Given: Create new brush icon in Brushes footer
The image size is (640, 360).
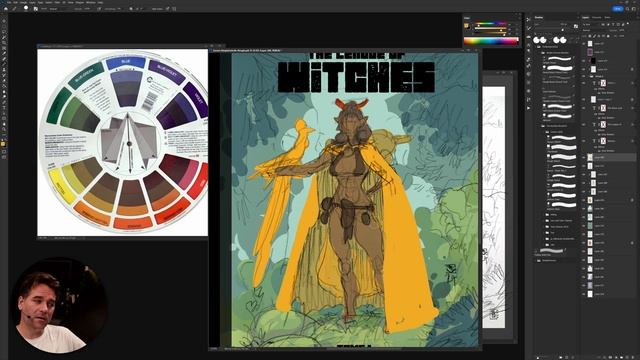Looking at the screenshot, I should tap(567, 358).
